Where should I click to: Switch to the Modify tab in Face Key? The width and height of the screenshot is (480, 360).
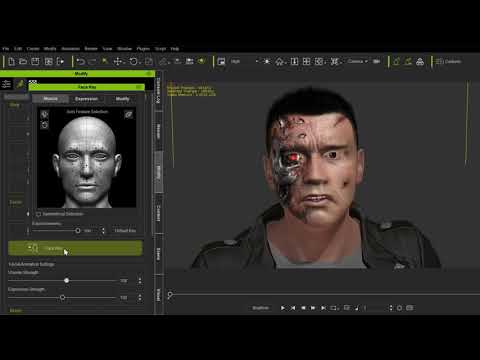122,99
